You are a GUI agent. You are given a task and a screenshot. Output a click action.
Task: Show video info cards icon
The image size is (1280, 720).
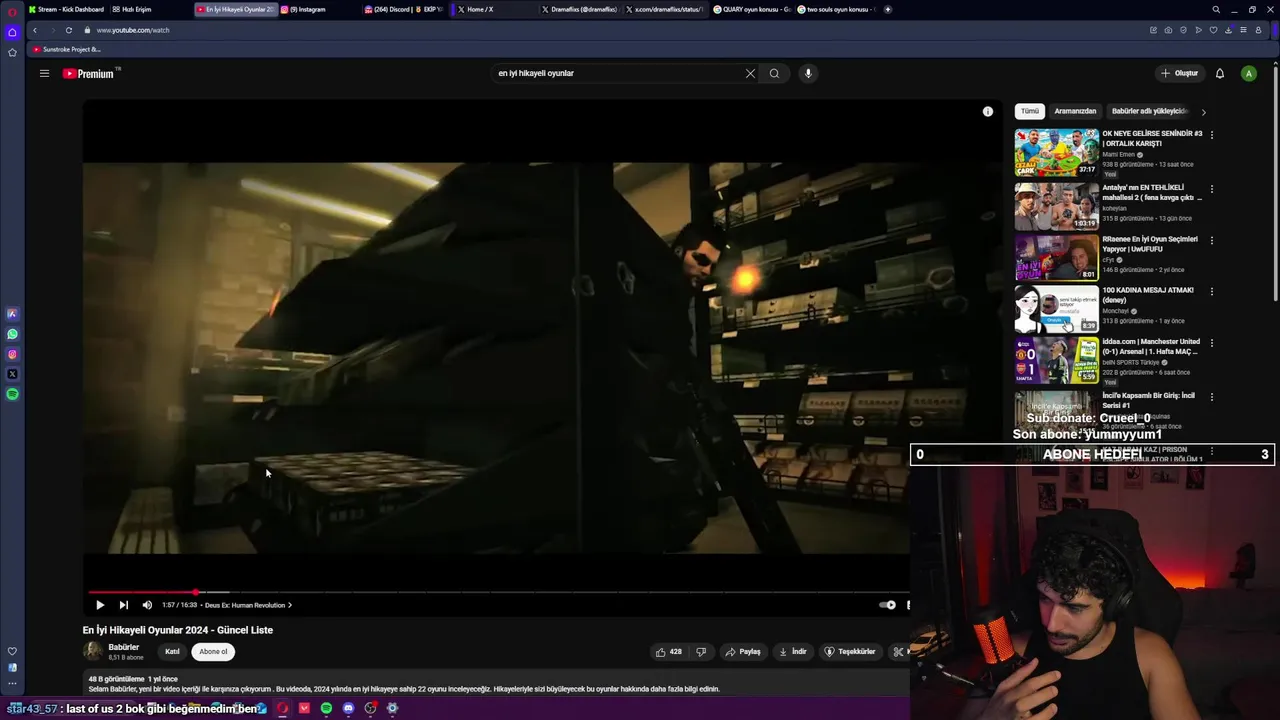click(x=988, y=112)
